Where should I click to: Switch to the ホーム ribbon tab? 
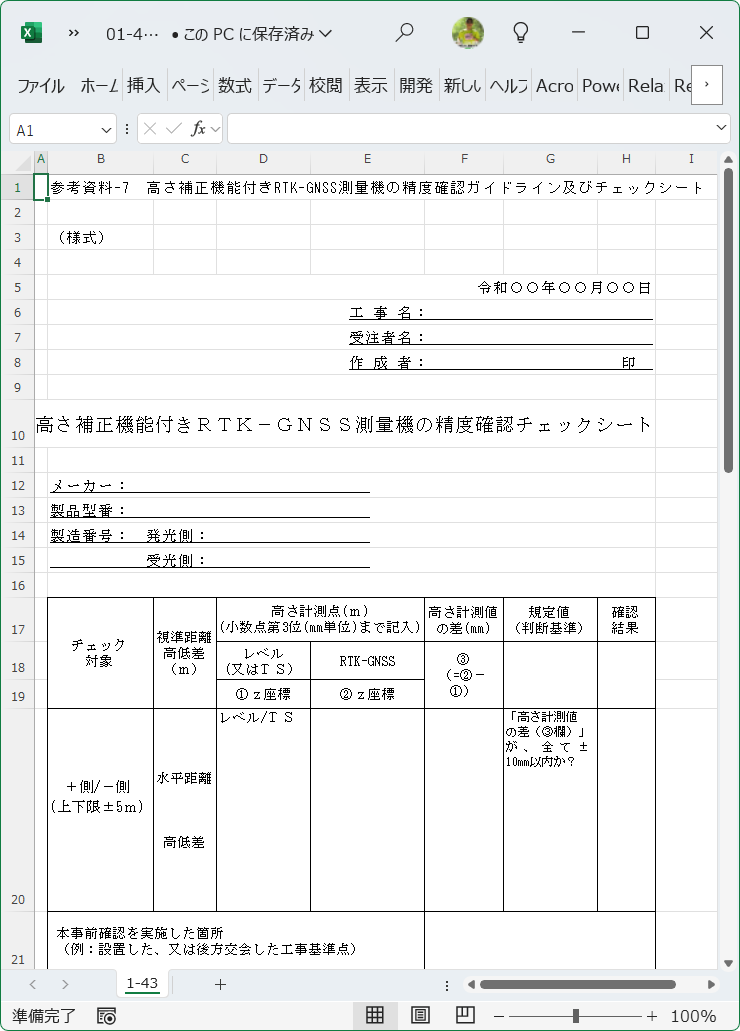click(99, 85)
